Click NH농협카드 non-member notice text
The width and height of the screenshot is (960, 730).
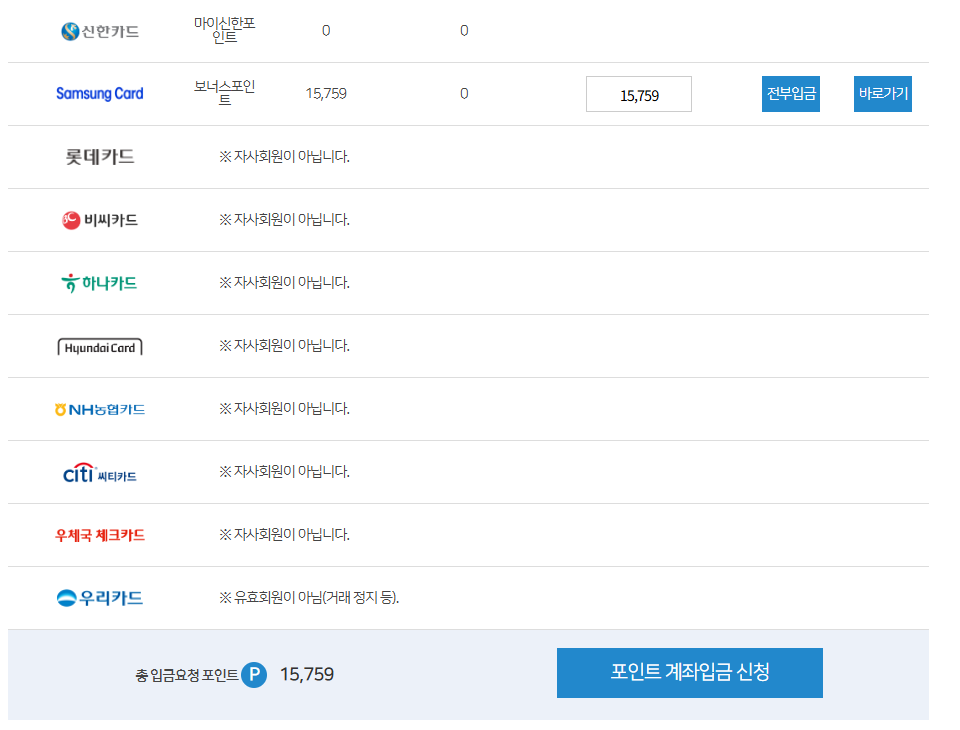pyautogui.click(x=284, y=408)
